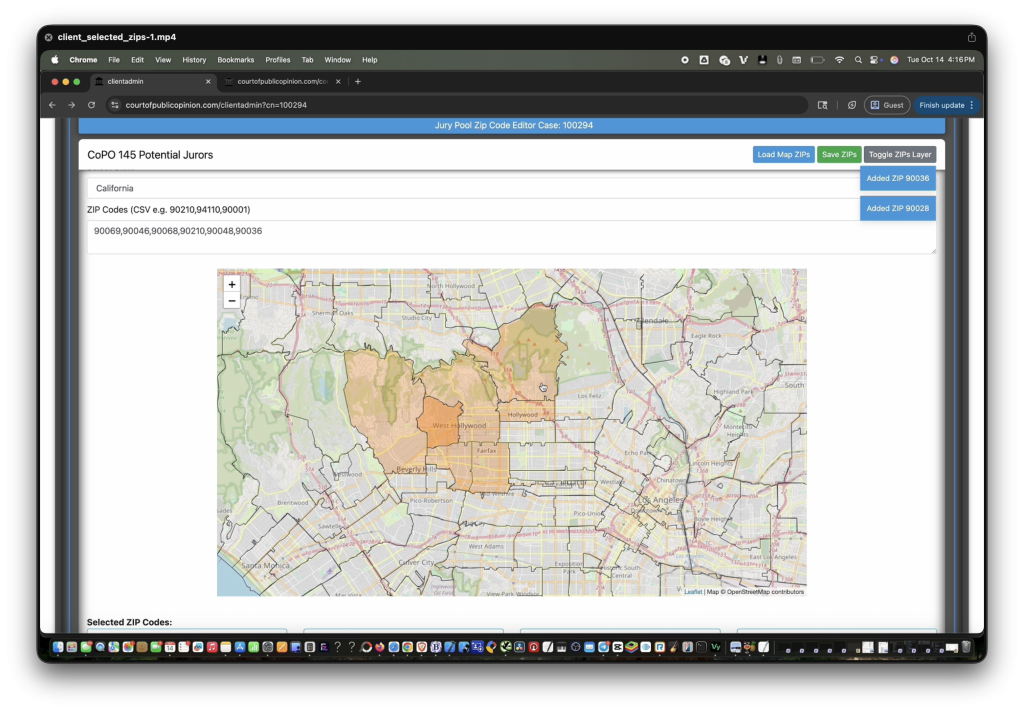
Task: Open the Edit menu
Action: click(x=137, y=59)
